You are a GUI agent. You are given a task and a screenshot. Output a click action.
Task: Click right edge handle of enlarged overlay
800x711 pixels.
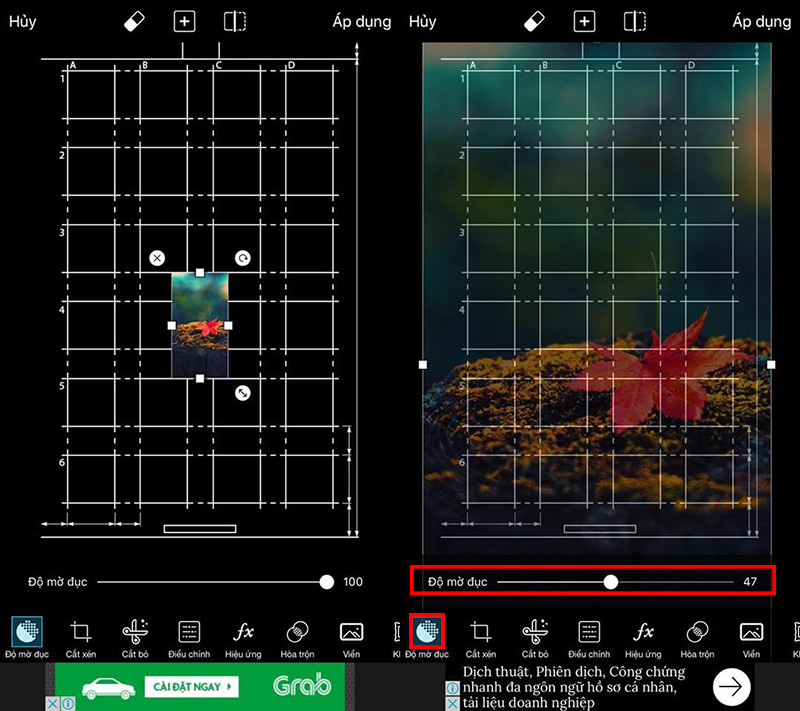tap(771, 365)
